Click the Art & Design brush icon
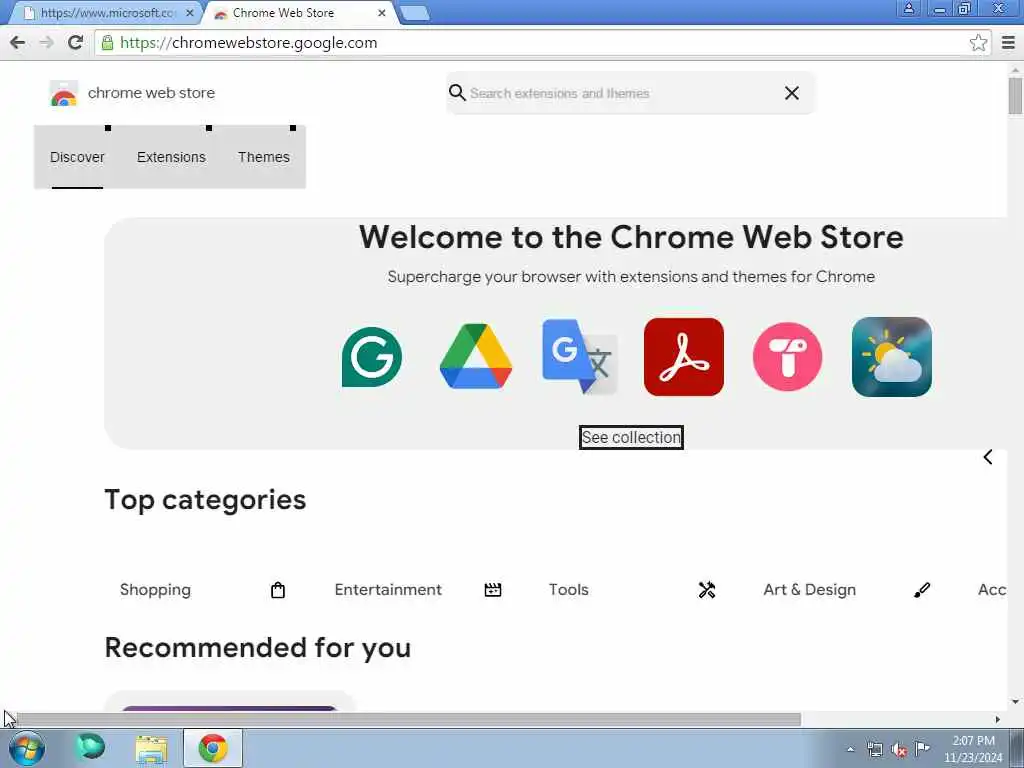 [x=921, y=590]
